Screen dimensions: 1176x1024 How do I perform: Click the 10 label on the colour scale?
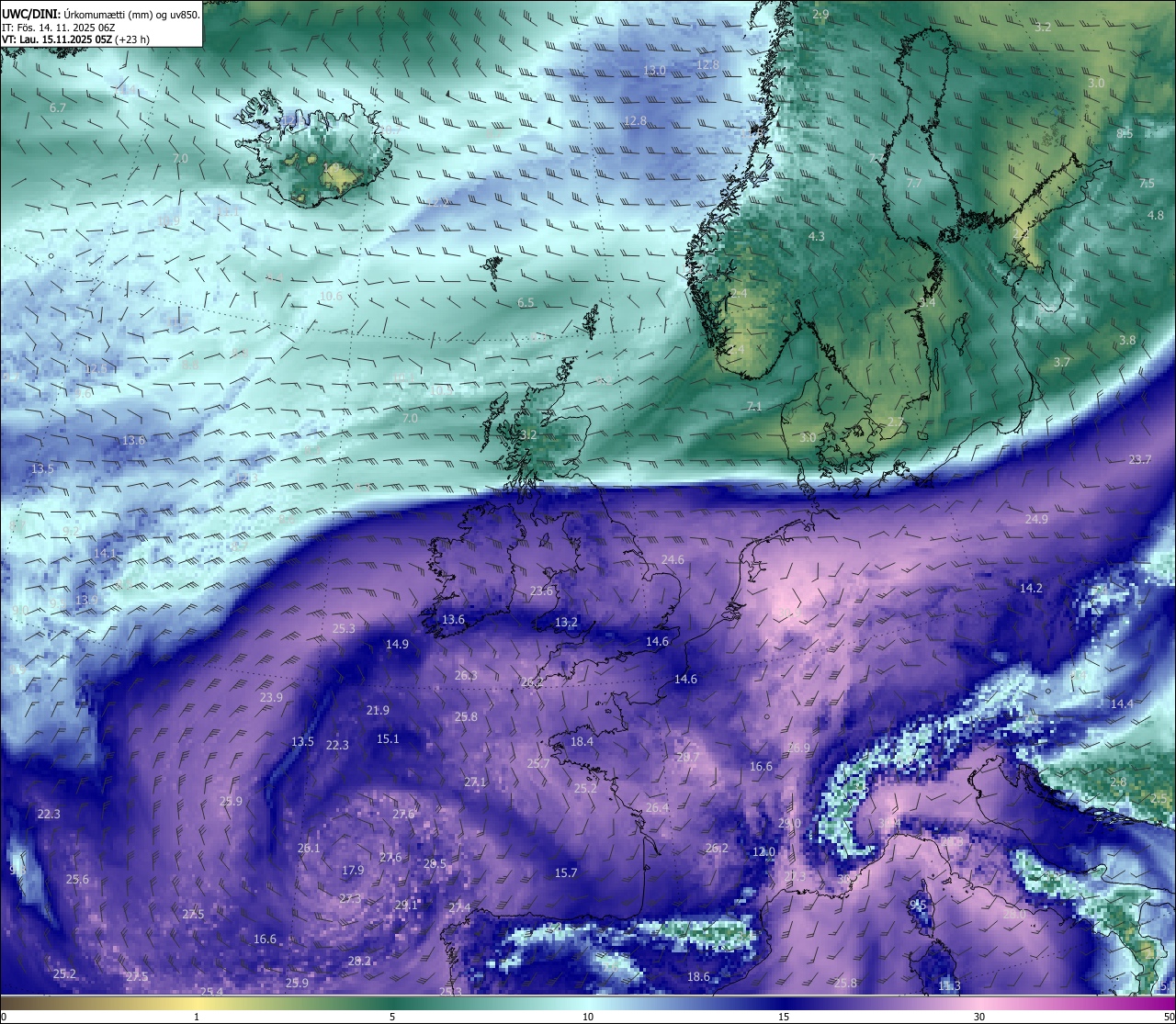[588, 1017]
